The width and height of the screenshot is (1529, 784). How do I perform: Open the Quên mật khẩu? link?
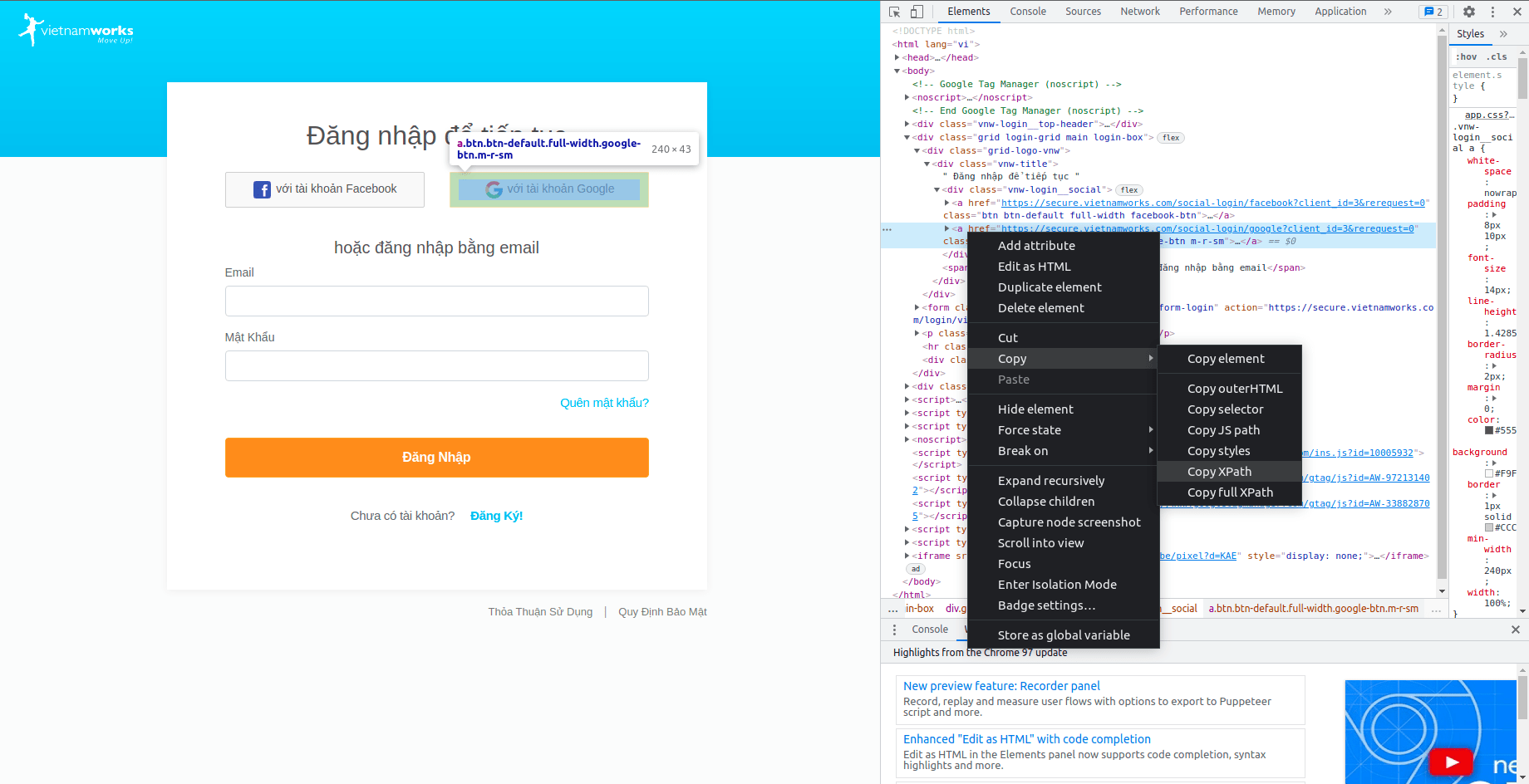point(604,402)
